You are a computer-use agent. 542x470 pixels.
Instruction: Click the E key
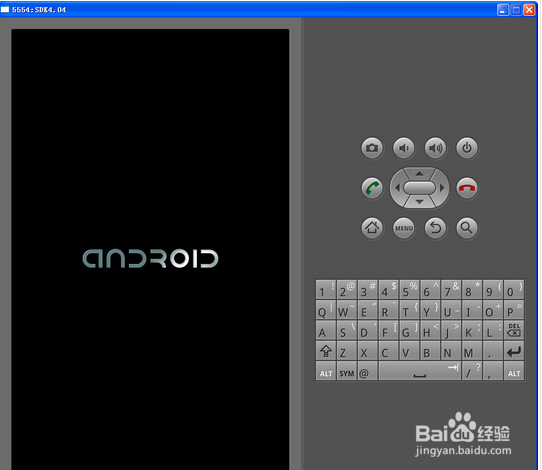(x=367, y=310)
